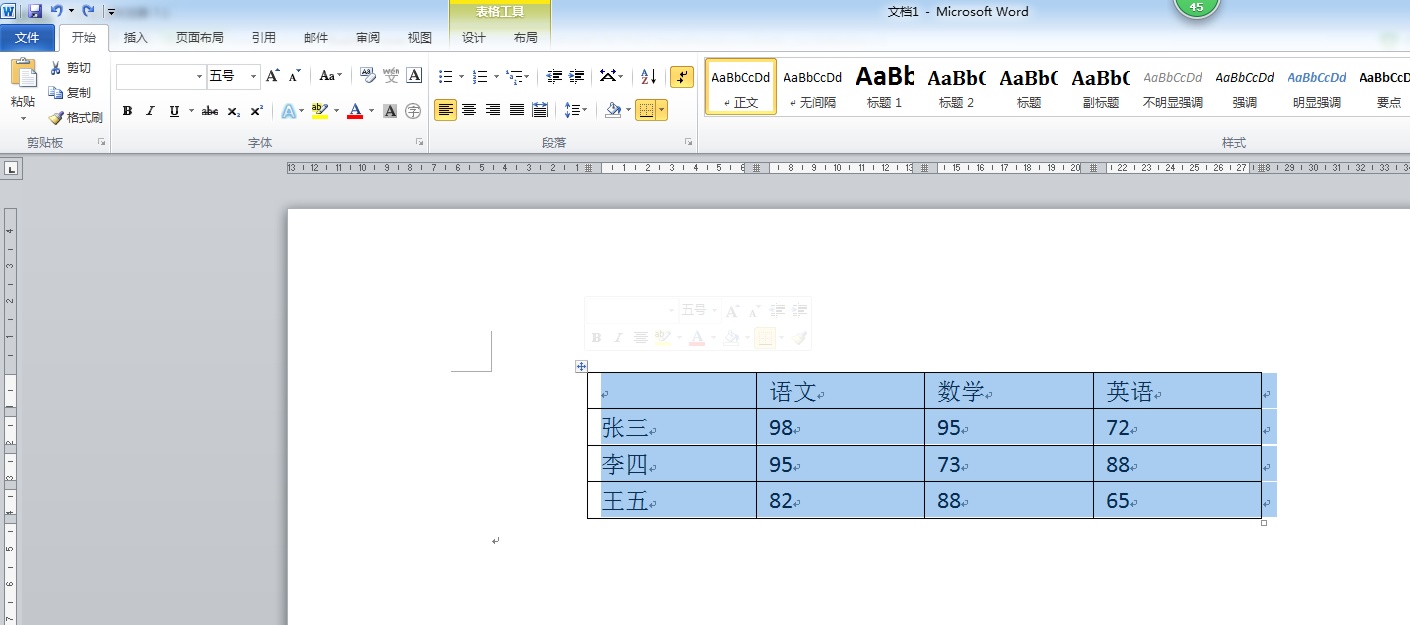The width and height of the screenshot is (1410, 625).
Task: Undo the last action
Action: [56, 11]
